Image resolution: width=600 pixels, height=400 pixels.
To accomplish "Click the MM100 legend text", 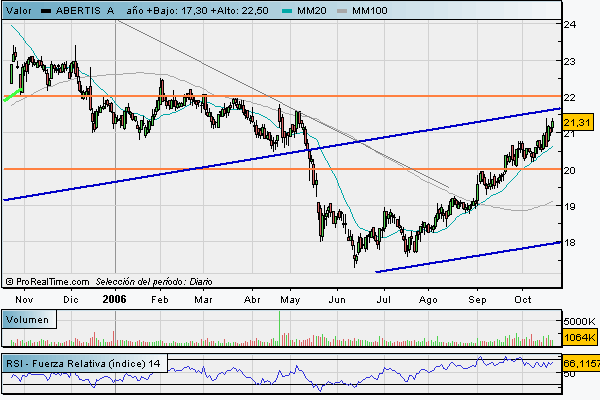I will (x=370, y=11).
